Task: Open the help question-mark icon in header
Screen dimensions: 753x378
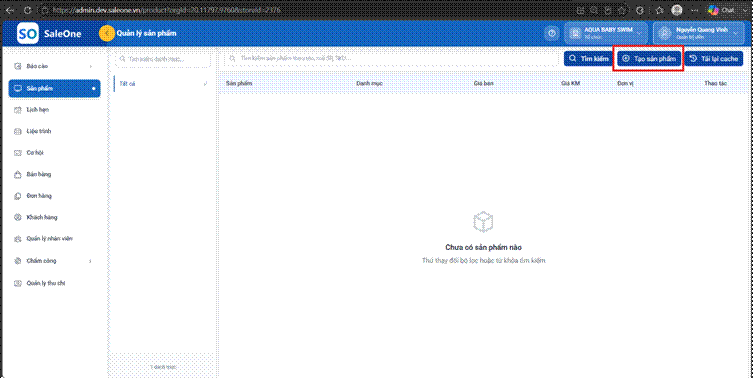Action: tap(552, 33)
